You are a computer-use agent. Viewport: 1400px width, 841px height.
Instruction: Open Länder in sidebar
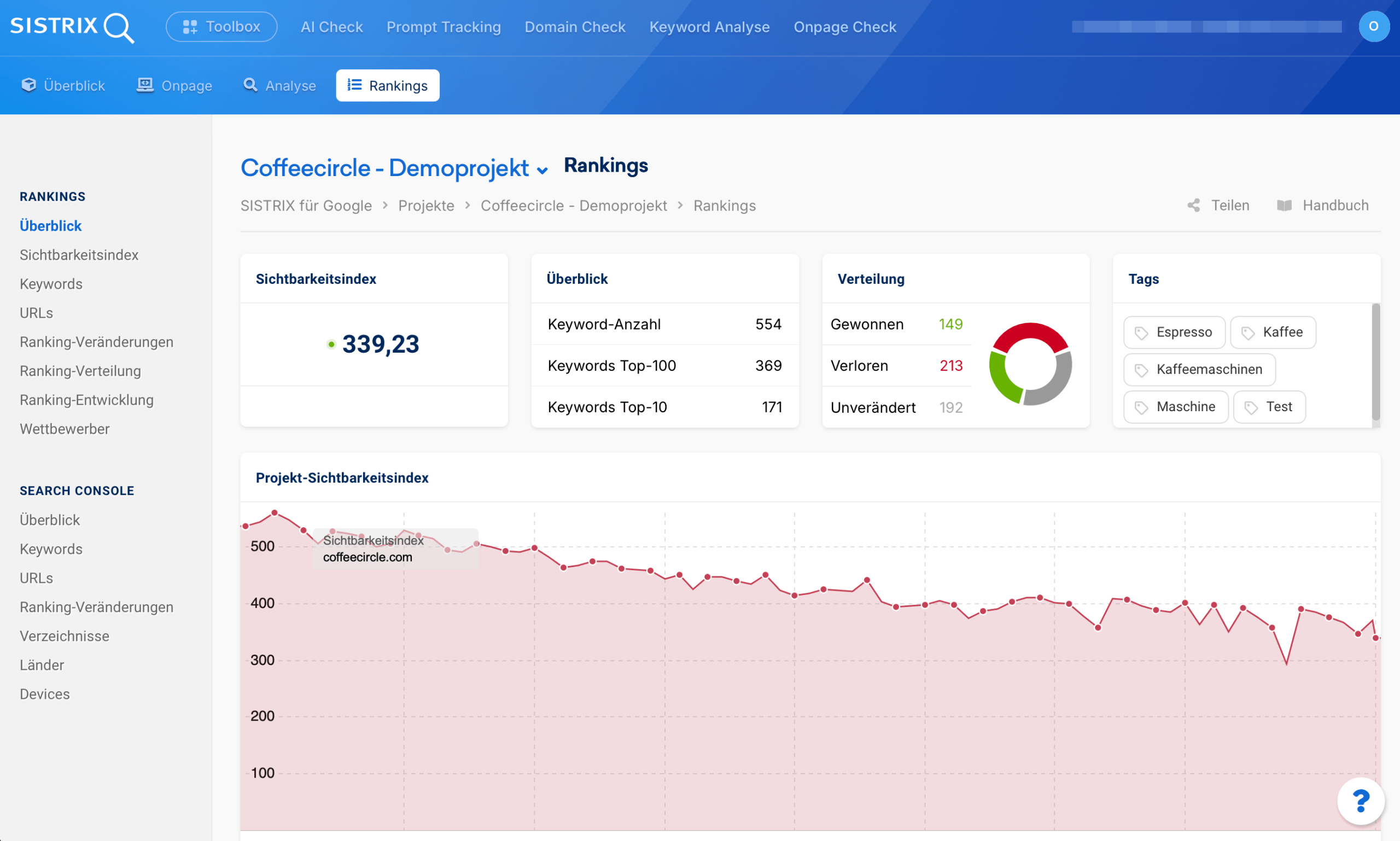click(x=42, y=665)
